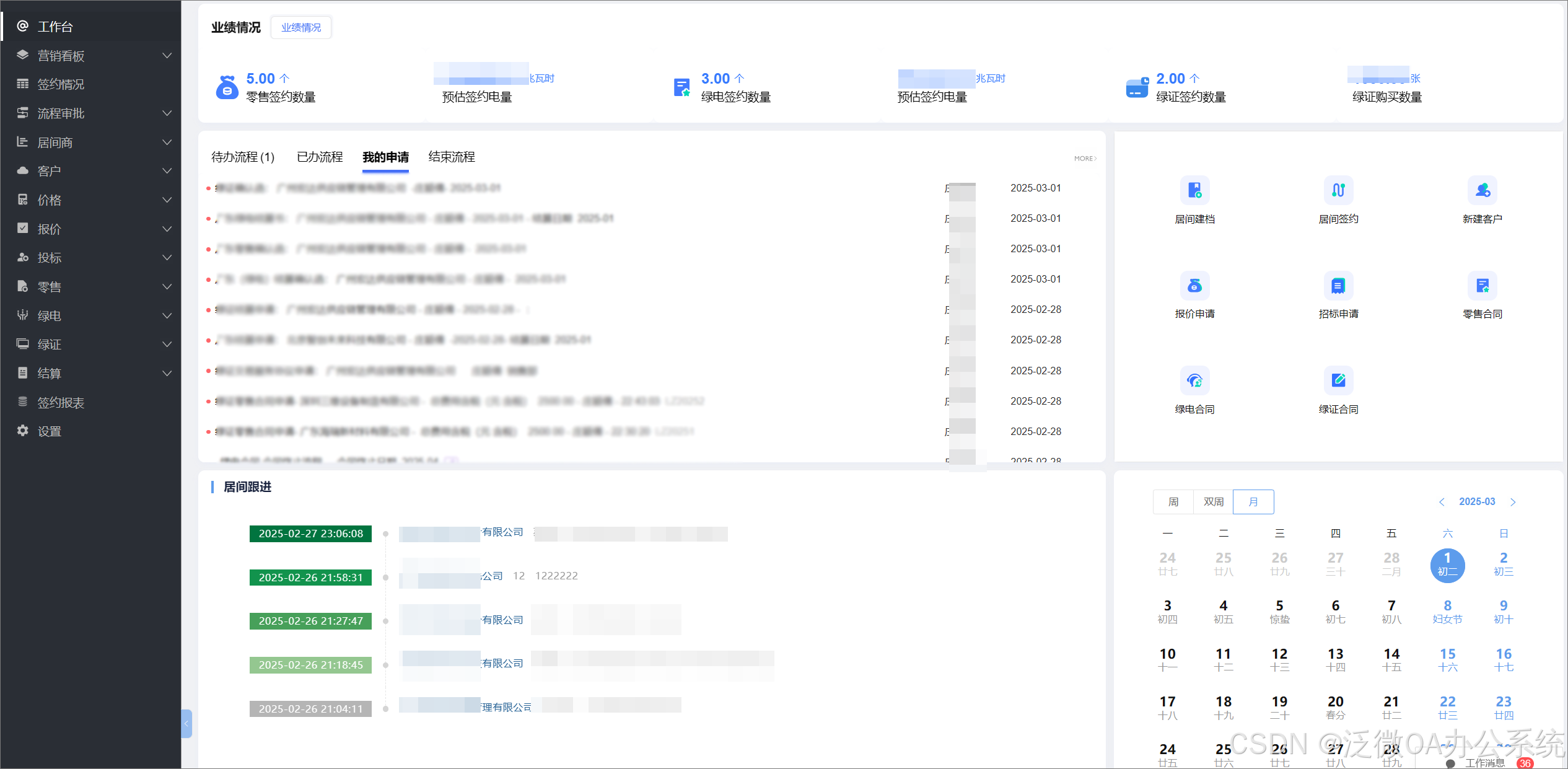Go to next month in calendar
Viewport: 1568px width, 769px height.
tap(1513, 502)
